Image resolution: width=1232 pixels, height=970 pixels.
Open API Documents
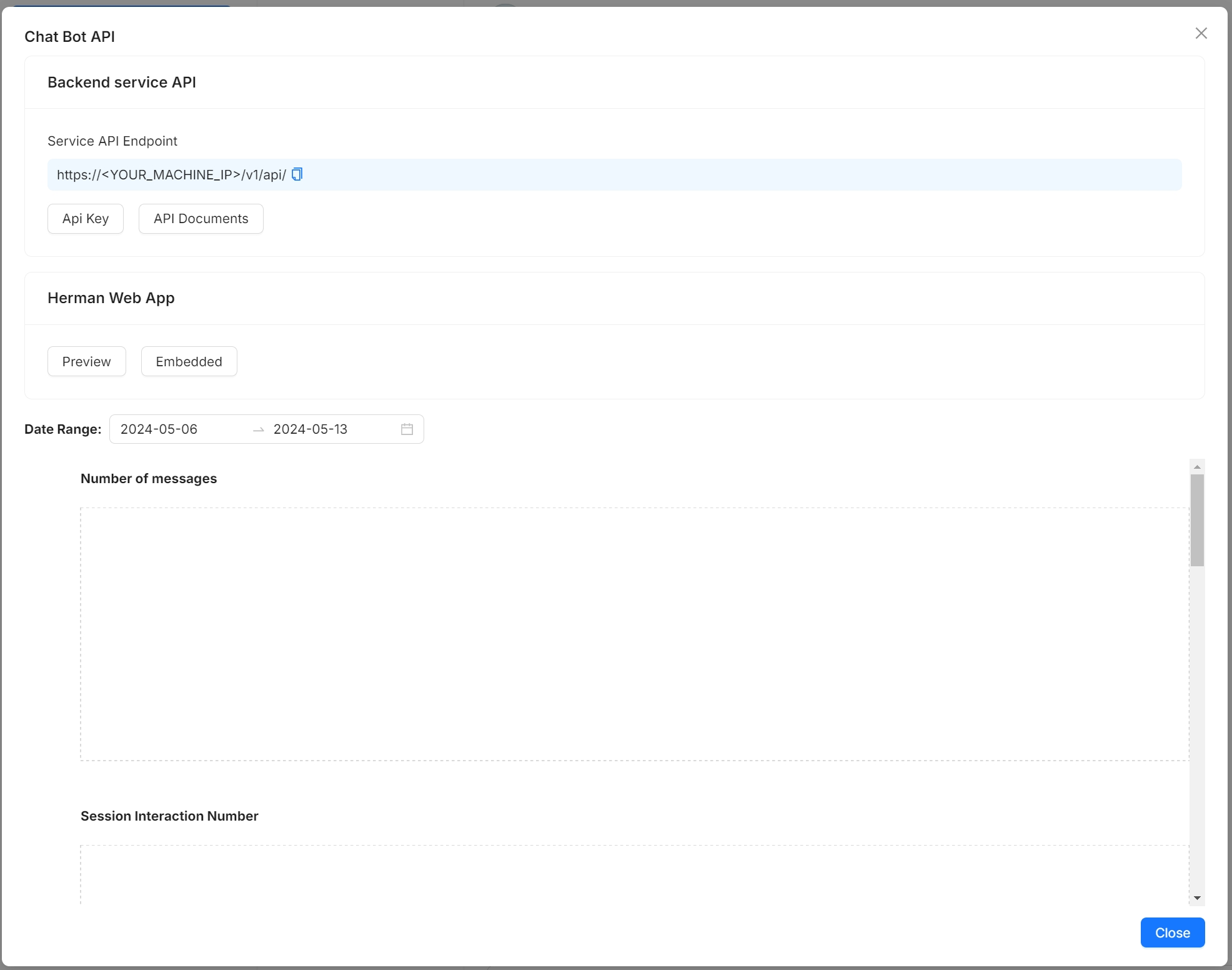click(201, 219)
